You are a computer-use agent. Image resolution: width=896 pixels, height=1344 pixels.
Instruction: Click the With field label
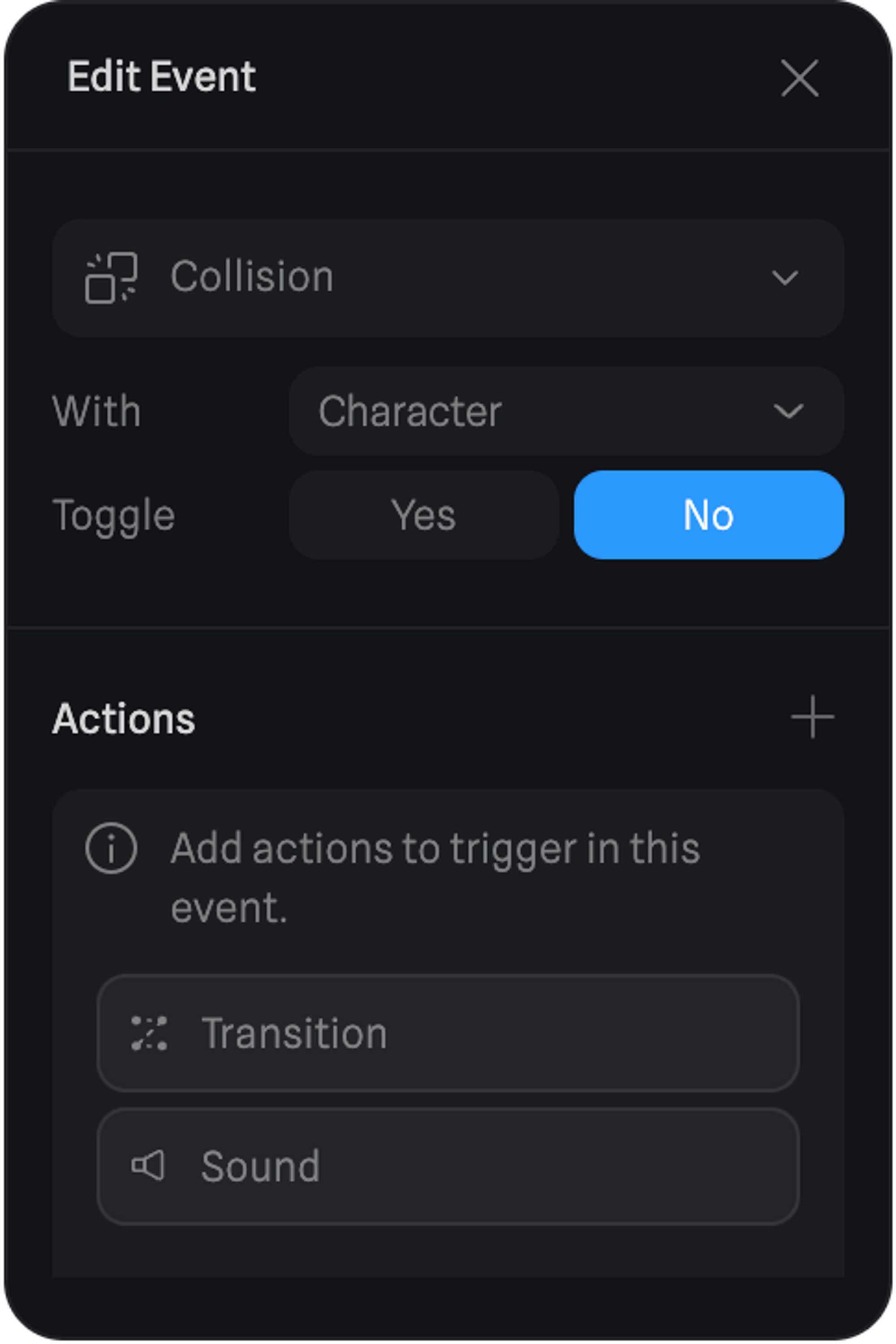(96, 411)
